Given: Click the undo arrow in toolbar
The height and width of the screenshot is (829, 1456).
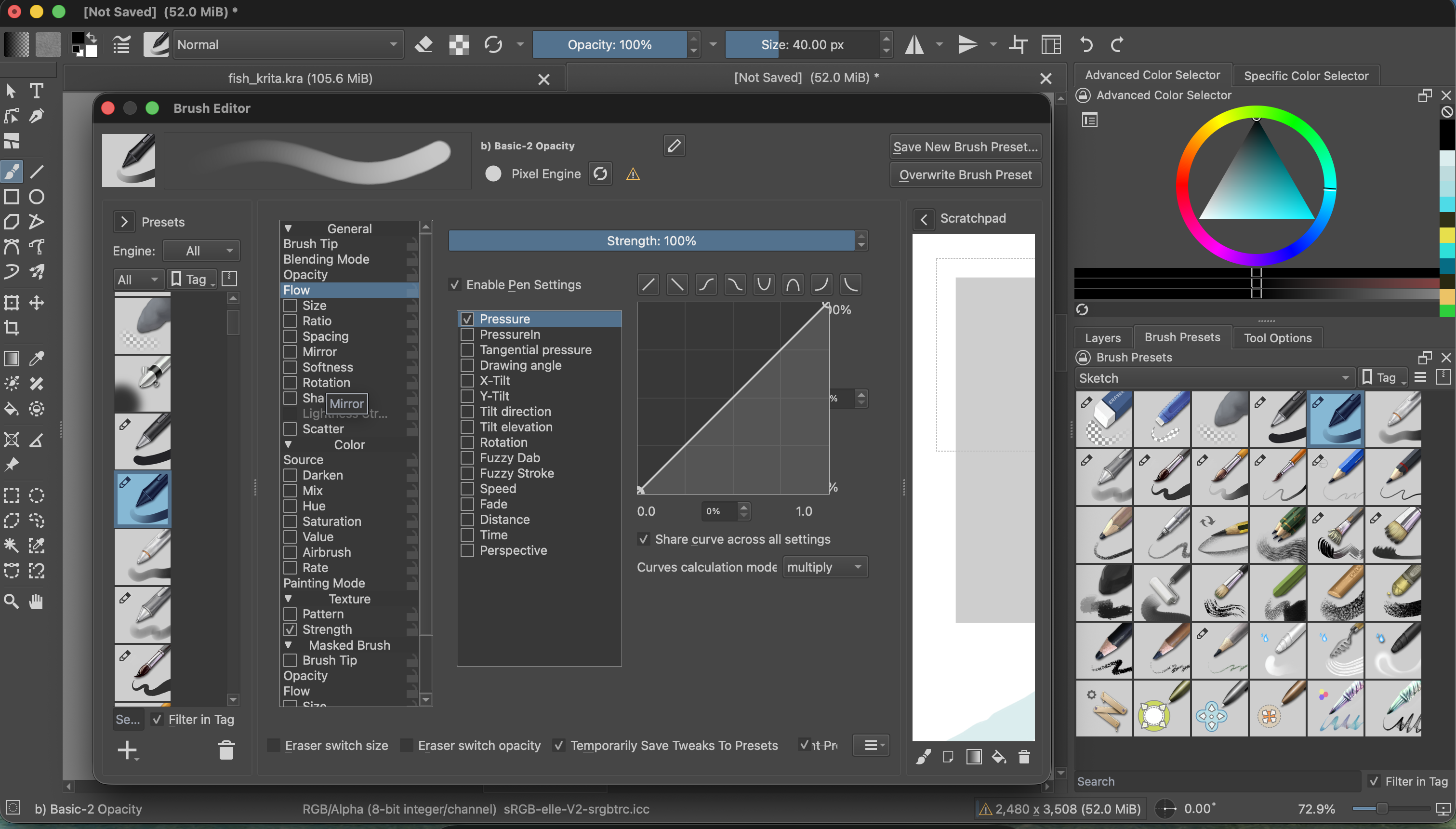Looking at the screenshot, I should [x=1086, y=44].
